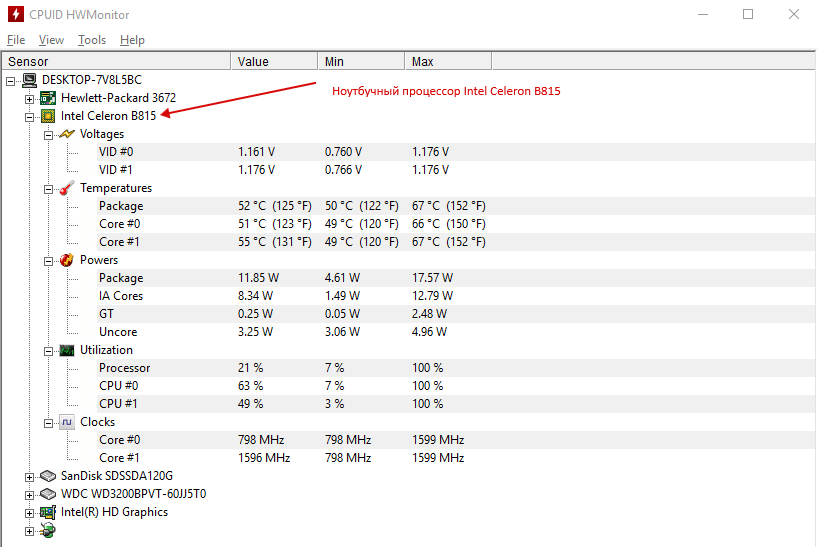
Task: Open the File menu
Action: 15,40
